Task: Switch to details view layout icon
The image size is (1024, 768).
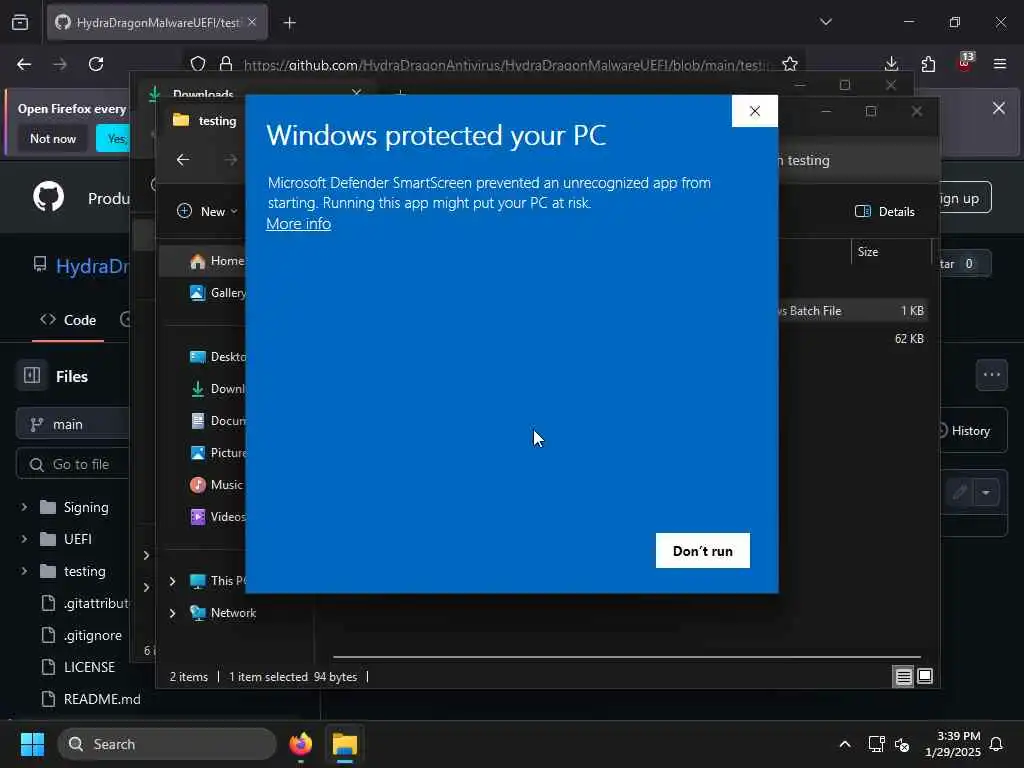Action: (x=903, y=677)
